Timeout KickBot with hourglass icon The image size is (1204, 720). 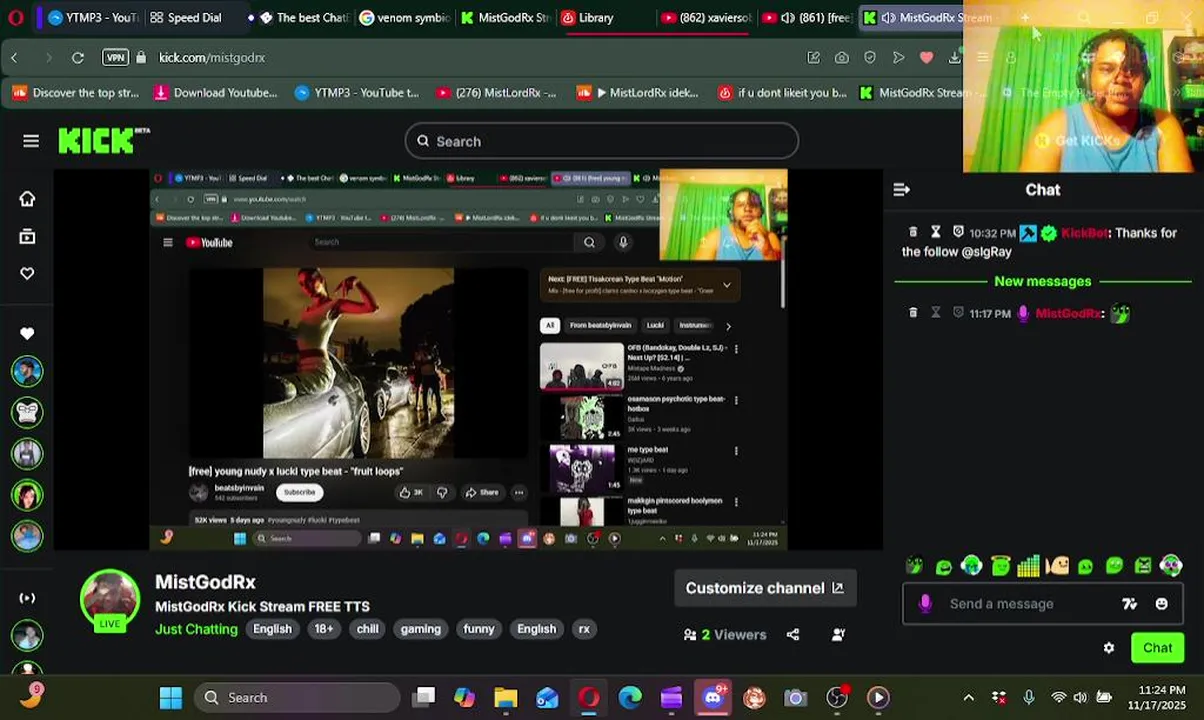click(936, 233)
